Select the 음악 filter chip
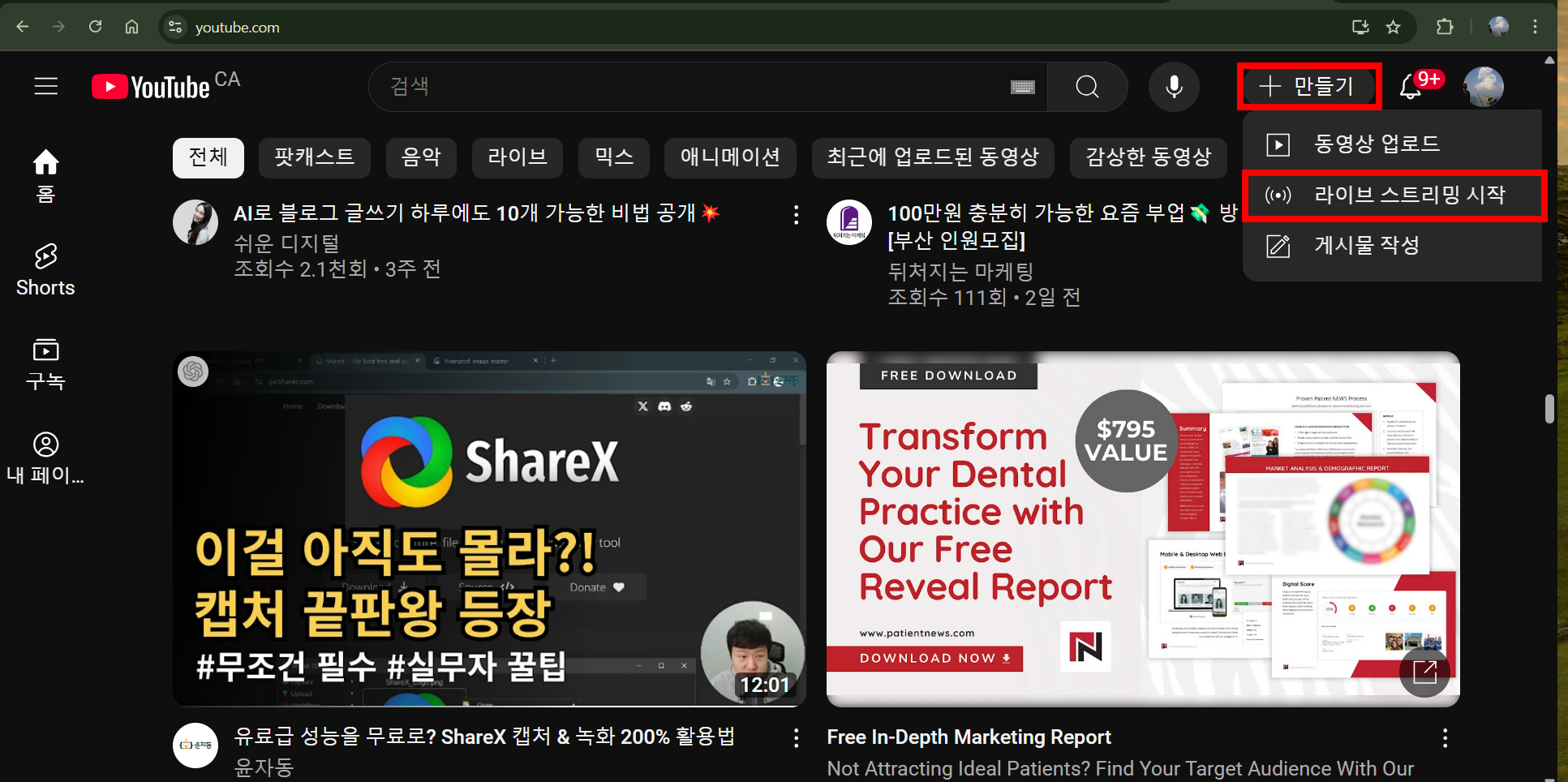The width and height of the screenshot is (1568, 782). tap(422, 157)
